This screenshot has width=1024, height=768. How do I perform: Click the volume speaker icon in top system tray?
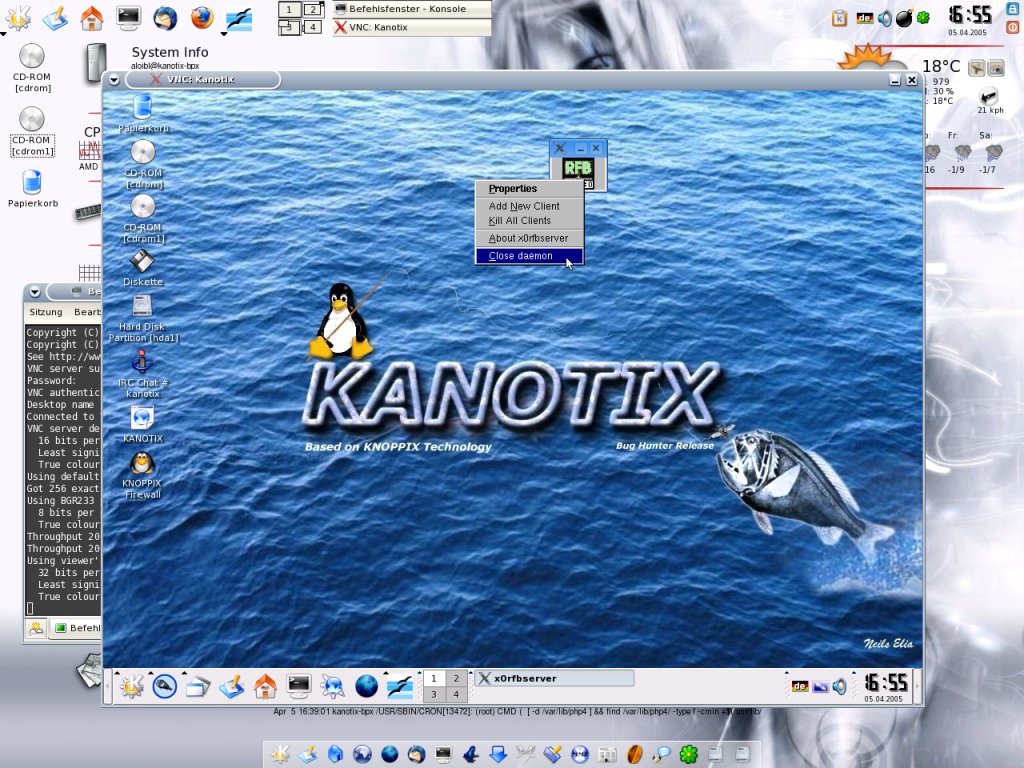click(x=884, y=18)
